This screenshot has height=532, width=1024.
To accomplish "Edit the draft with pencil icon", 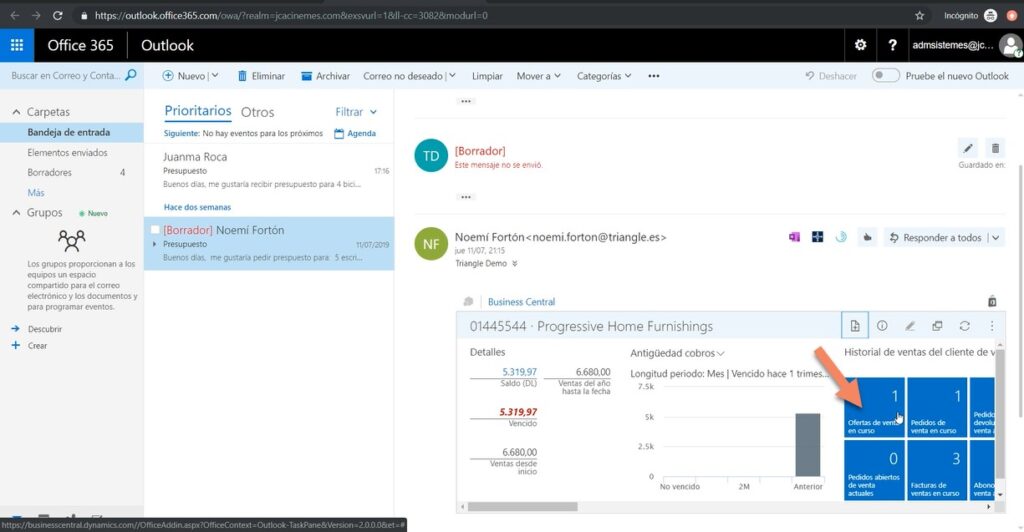I will [967, 147].
